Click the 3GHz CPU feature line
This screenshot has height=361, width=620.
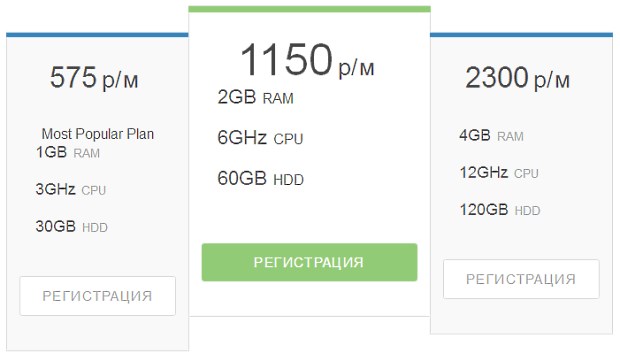pyautogui.click(x=71, y=189)
